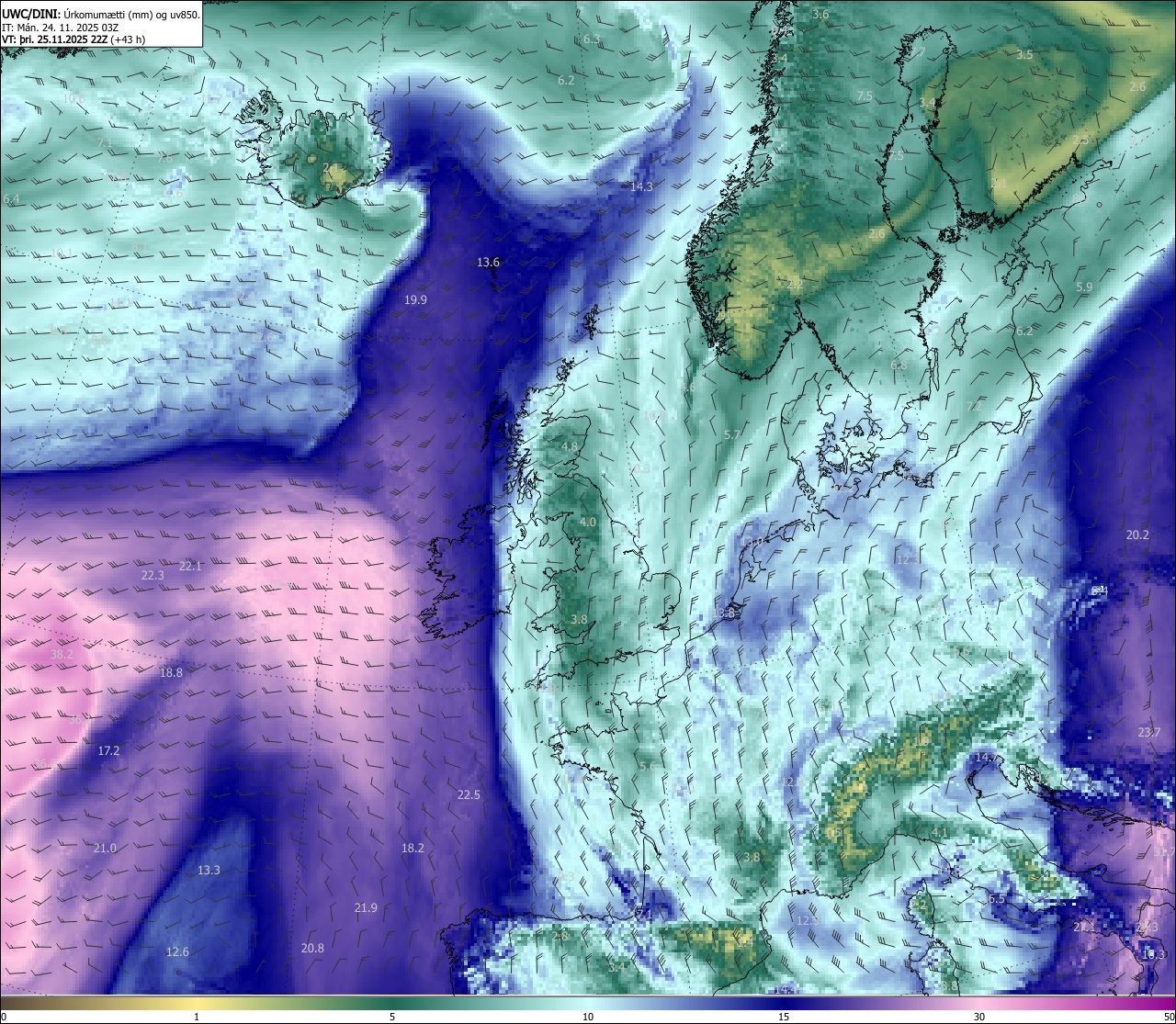Click the 13.6 value on the map
1176x1024 pixels.
pyautogui.click(x=488, y=263)
